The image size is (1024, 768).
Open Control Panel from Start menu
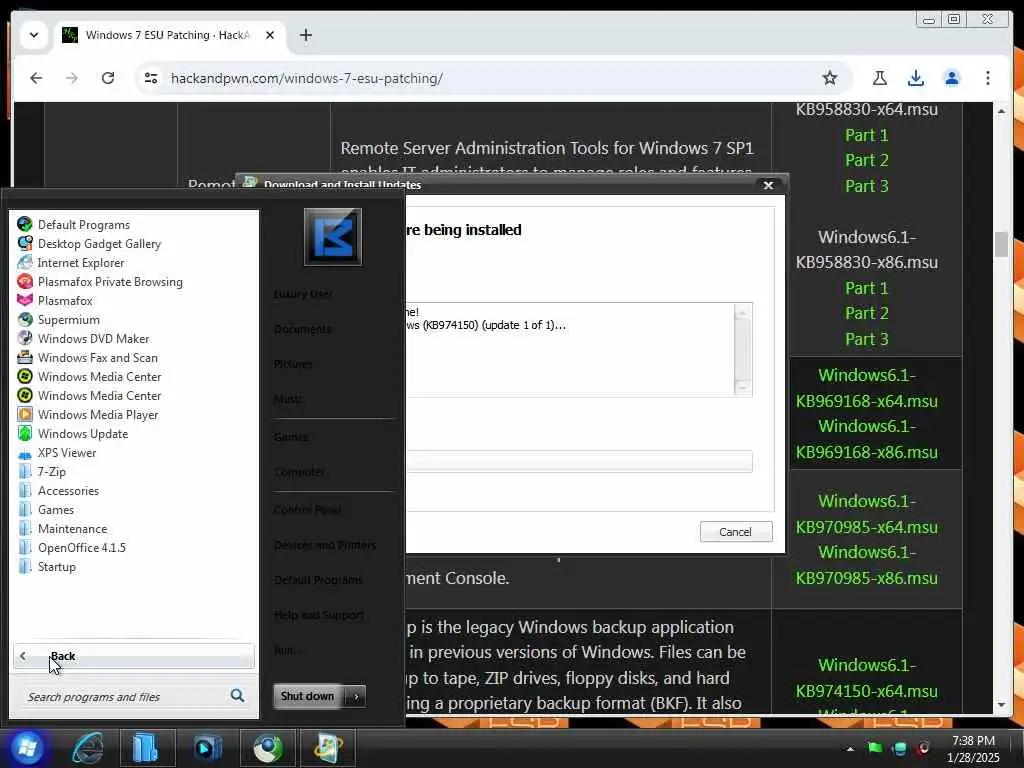click(307, 509)
